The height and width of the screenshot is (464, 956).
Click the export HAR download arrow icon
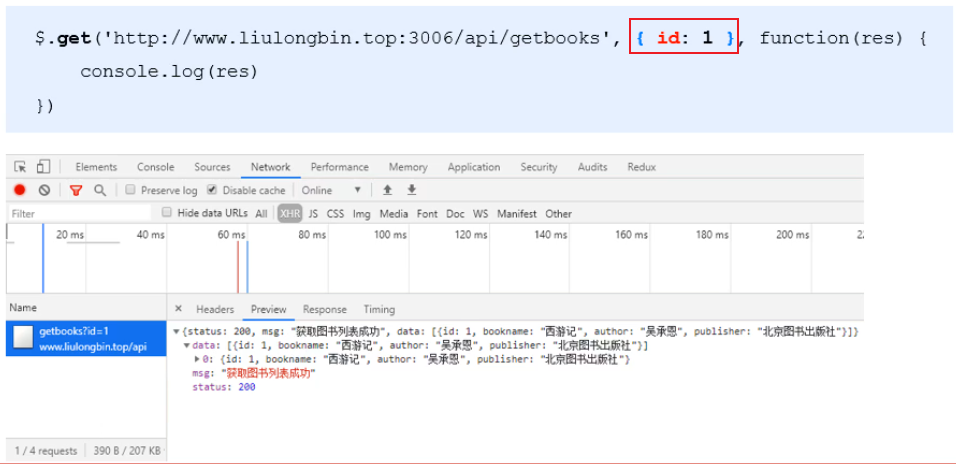click(x=411, y=190)
